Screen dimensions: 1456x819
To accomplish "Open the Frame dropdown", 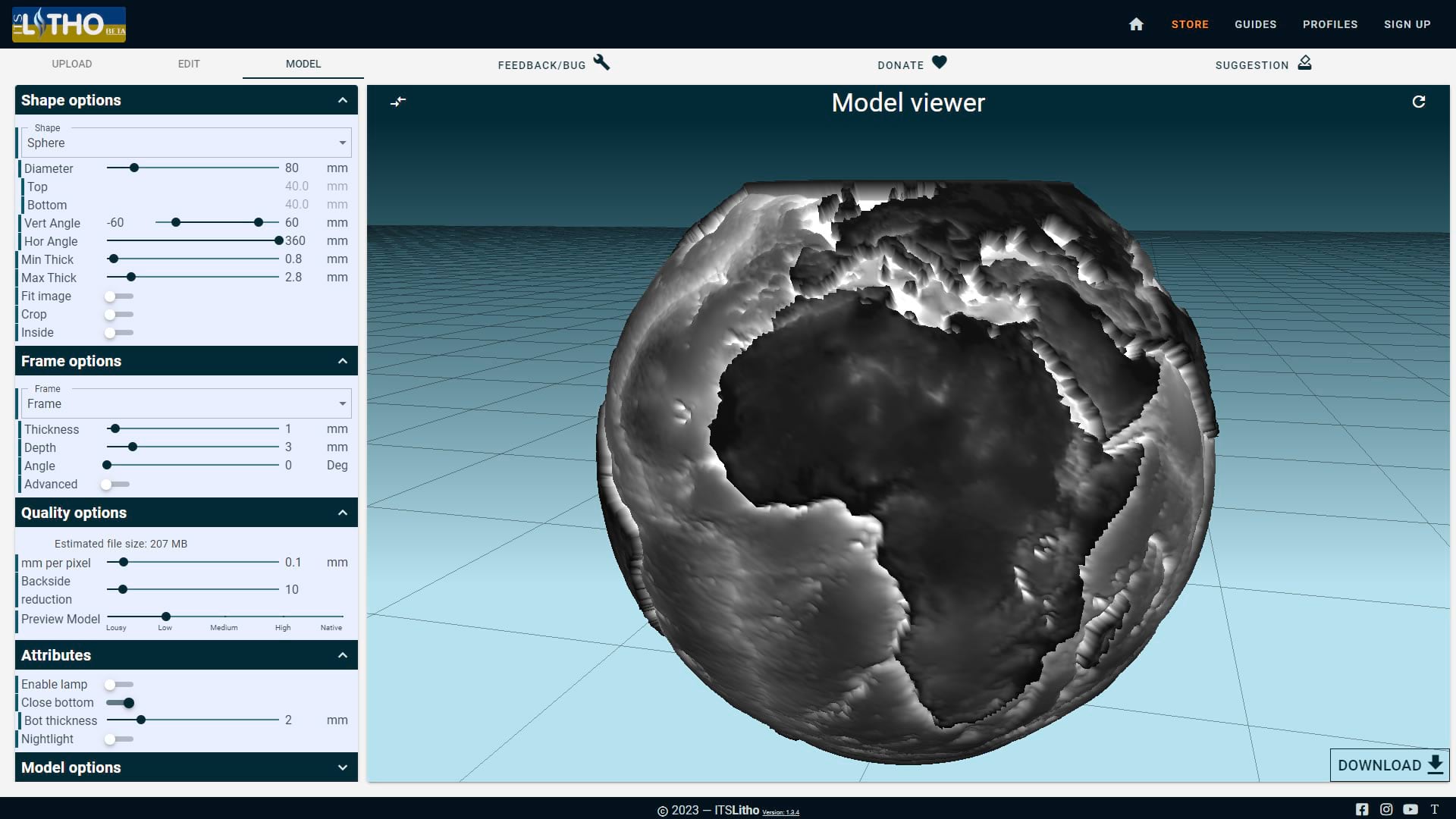I will [x=186, y=403].
